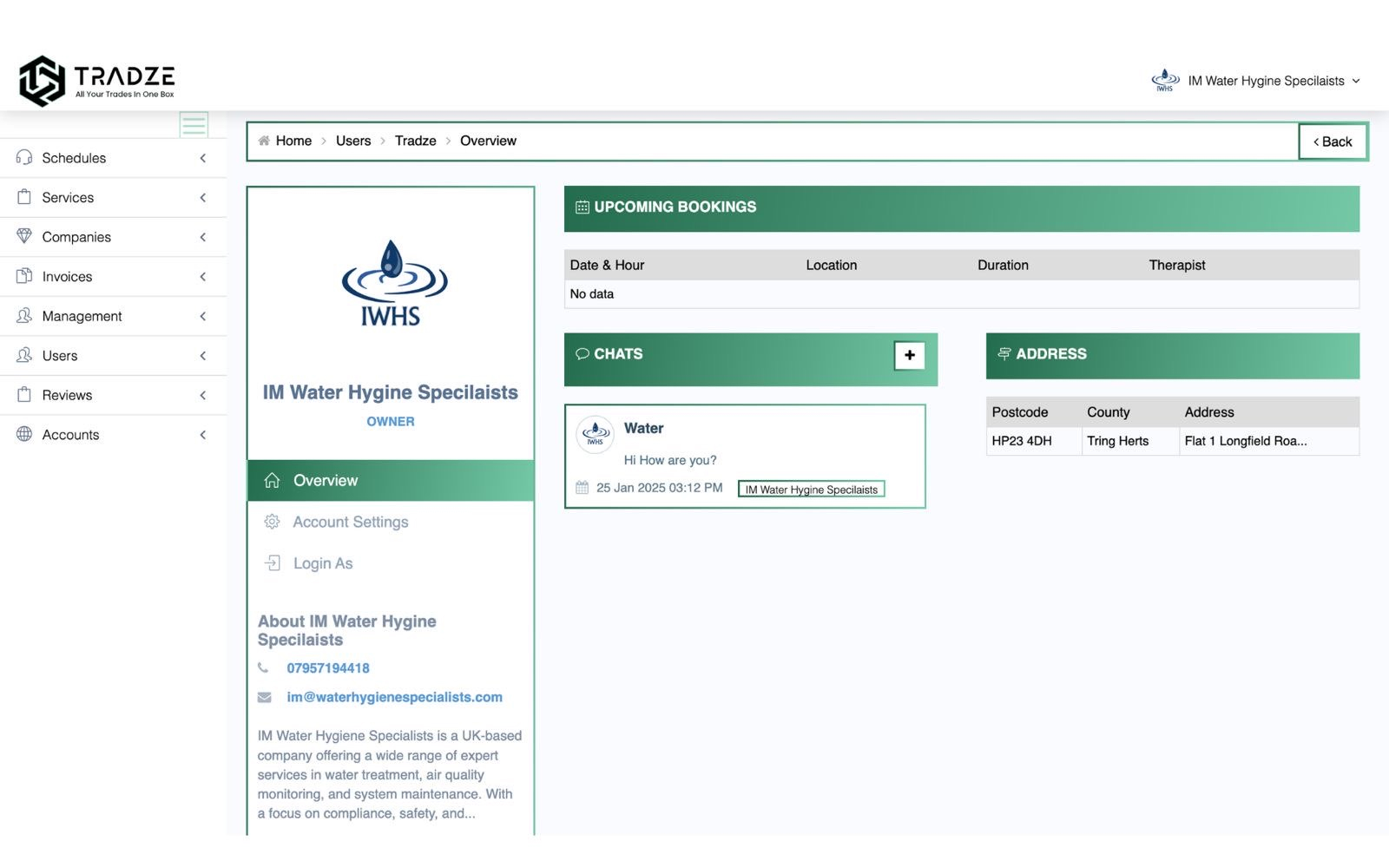The image size is (1389, 868).
Task: Click the envelope icon beside email address
Action: [x=265, y=697]
